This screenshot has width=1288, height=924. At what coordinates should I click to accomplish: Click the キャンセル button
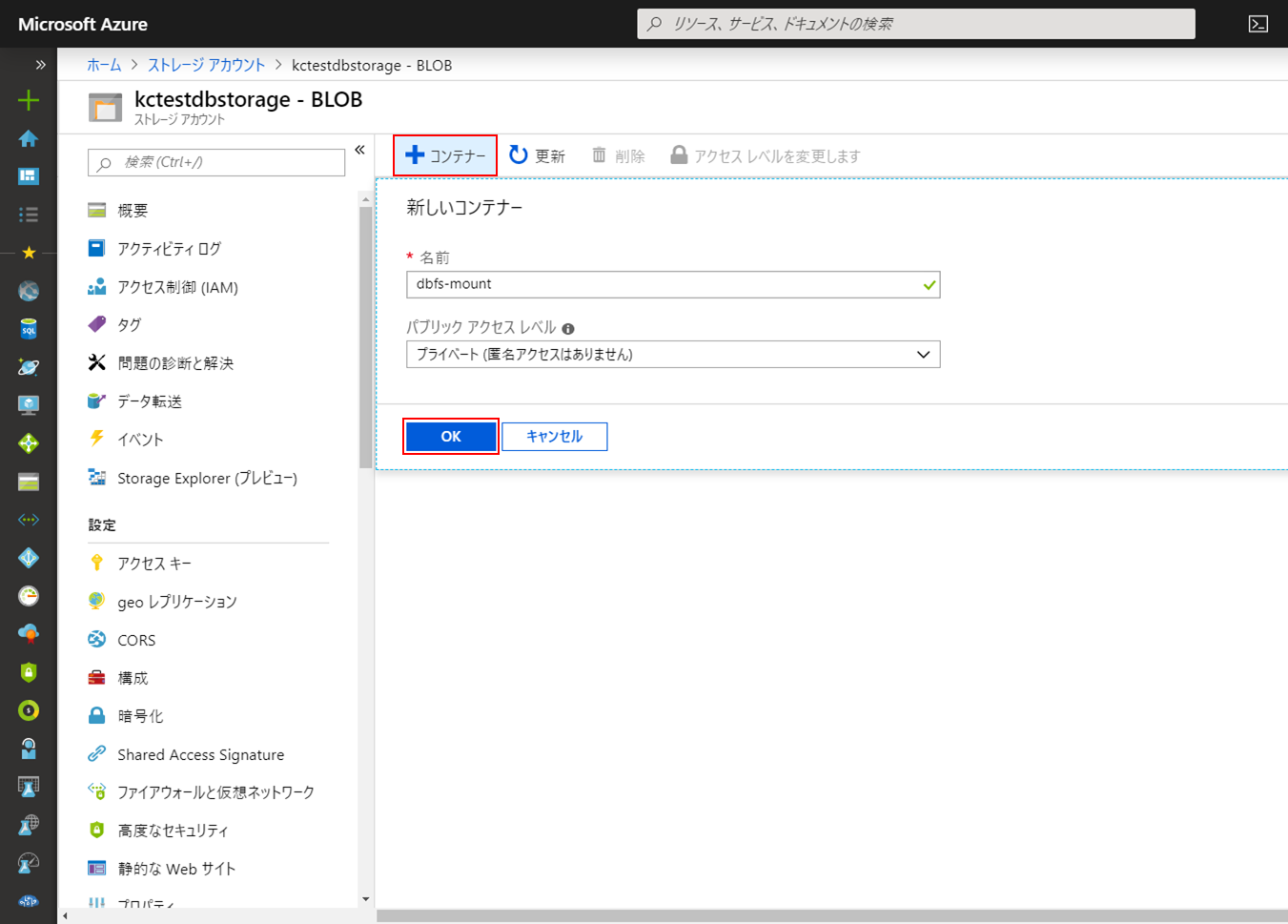(x=555, y=437)
